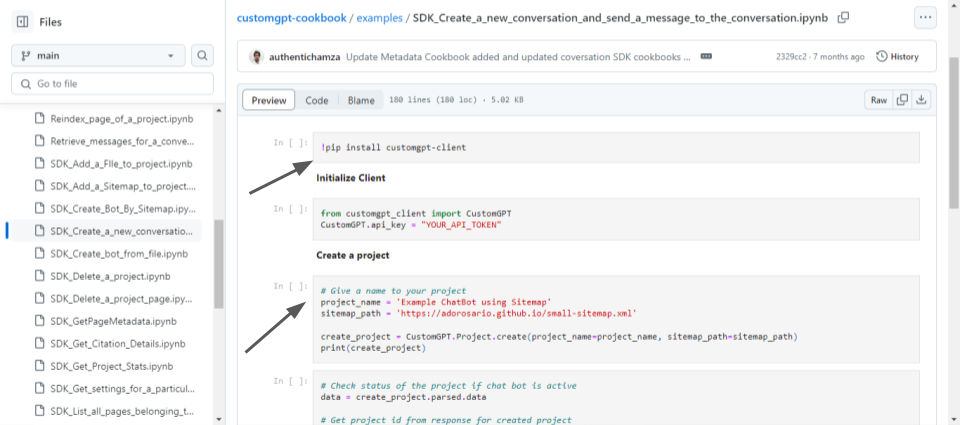Click authentichamza avatar image
The width and height of the screenshot is (960, 425).
[257, 56]
